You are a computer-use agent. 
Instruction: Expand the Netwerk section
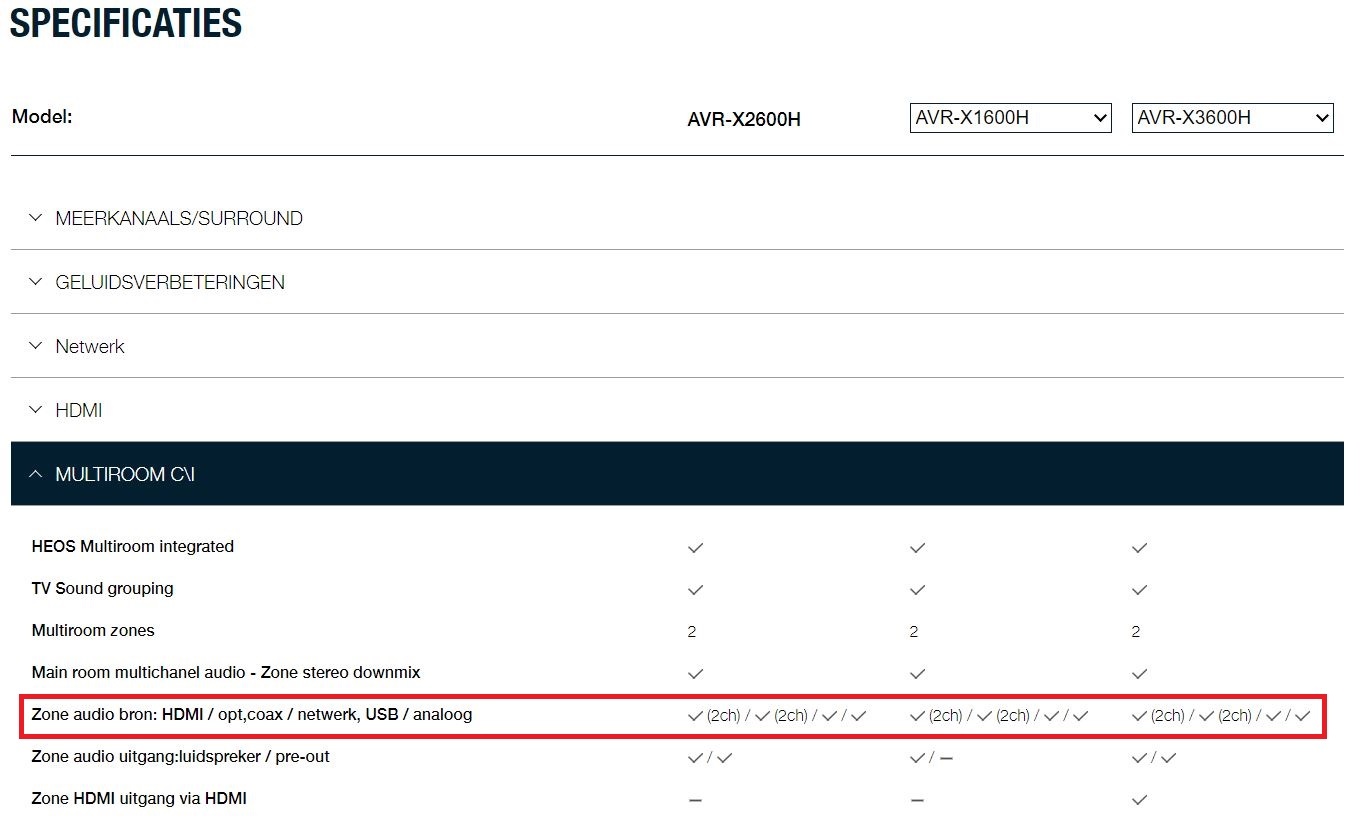[677, 346]
